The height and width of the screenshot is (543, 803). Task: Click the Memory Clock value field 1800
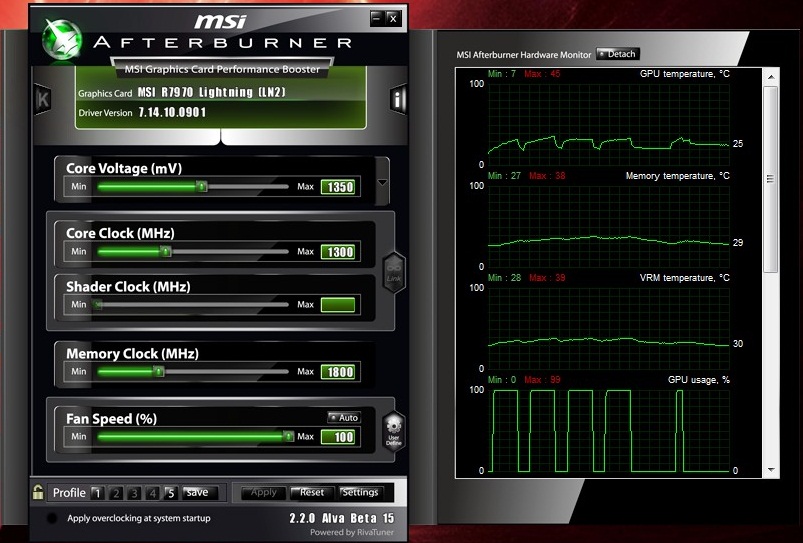tap(338, 372)
